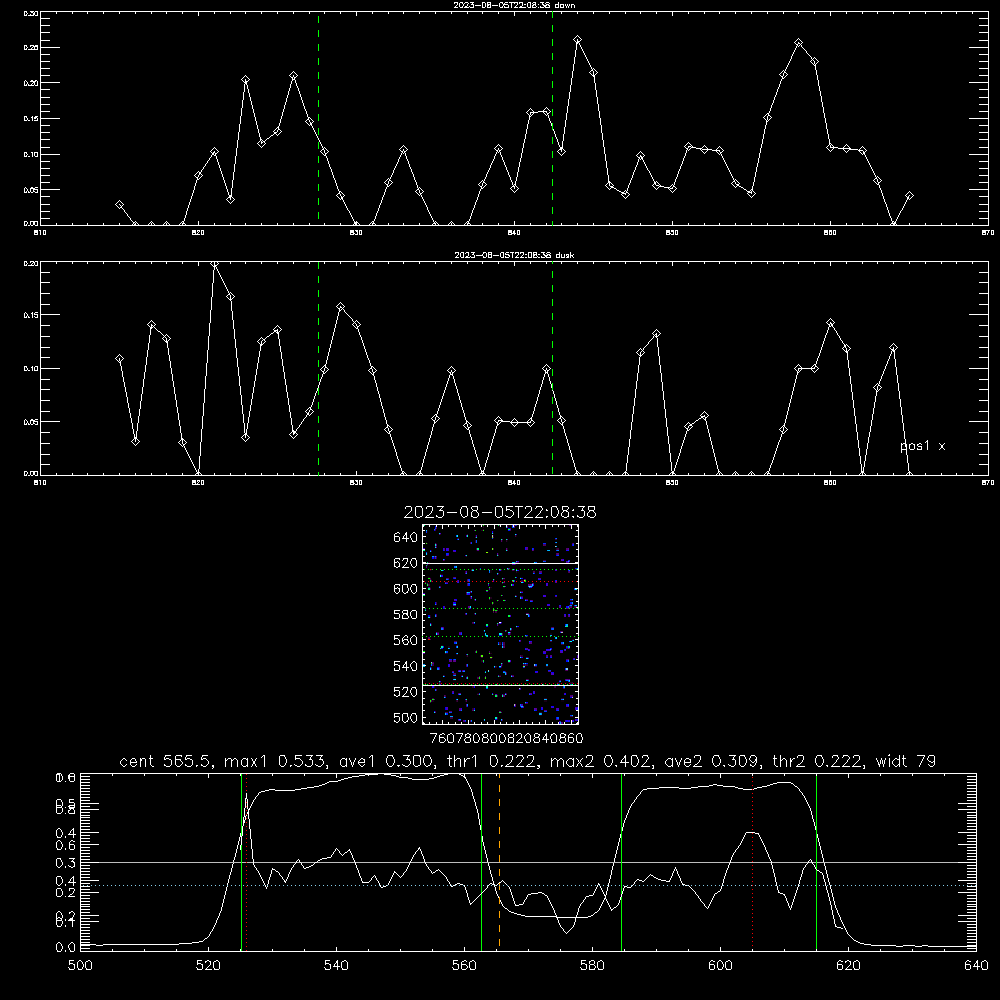Image resolution: width=1000 pixels, height=1000 pixels.
Task: Click the 'max2 0.402' value
Action: (x=599, y=761)
